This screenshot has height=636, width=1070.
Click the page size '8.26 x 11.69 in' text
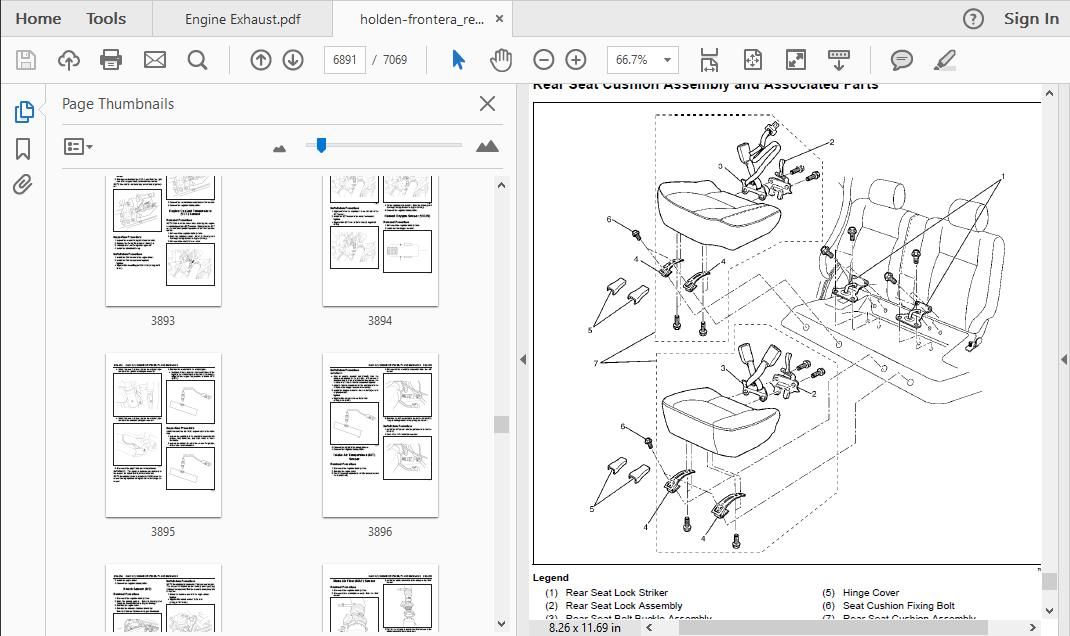[x=585, y=627]
